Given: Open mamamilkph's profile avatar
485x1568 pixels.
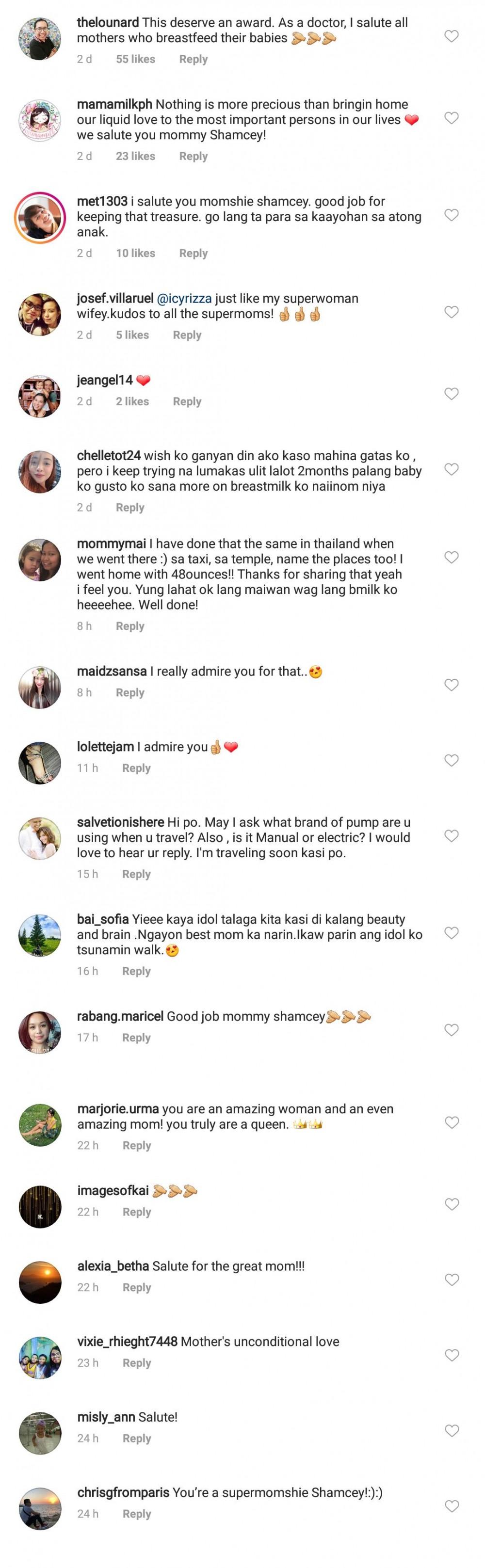Looking at the screenshot, I should [40, 121].
